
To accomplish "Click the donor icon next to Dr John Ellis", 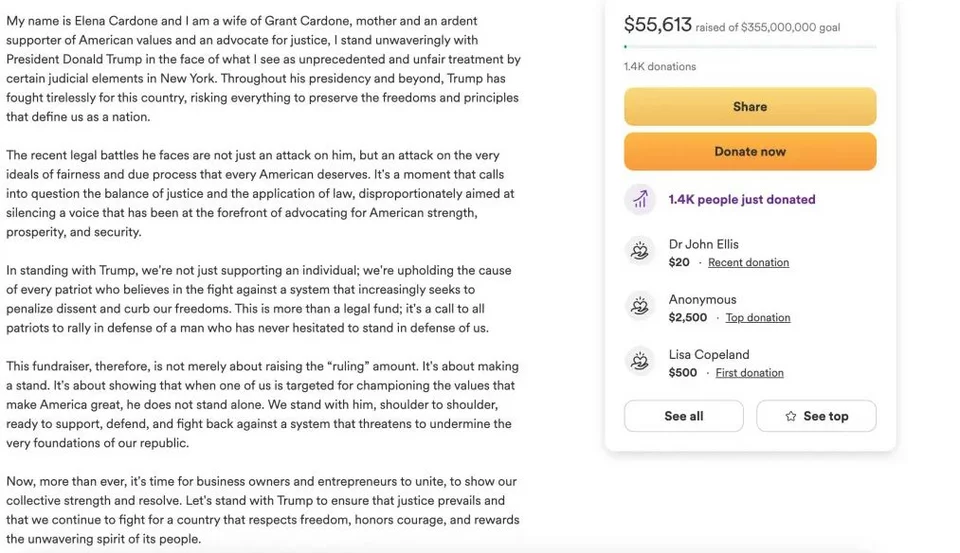I will [x=640, y=252].
